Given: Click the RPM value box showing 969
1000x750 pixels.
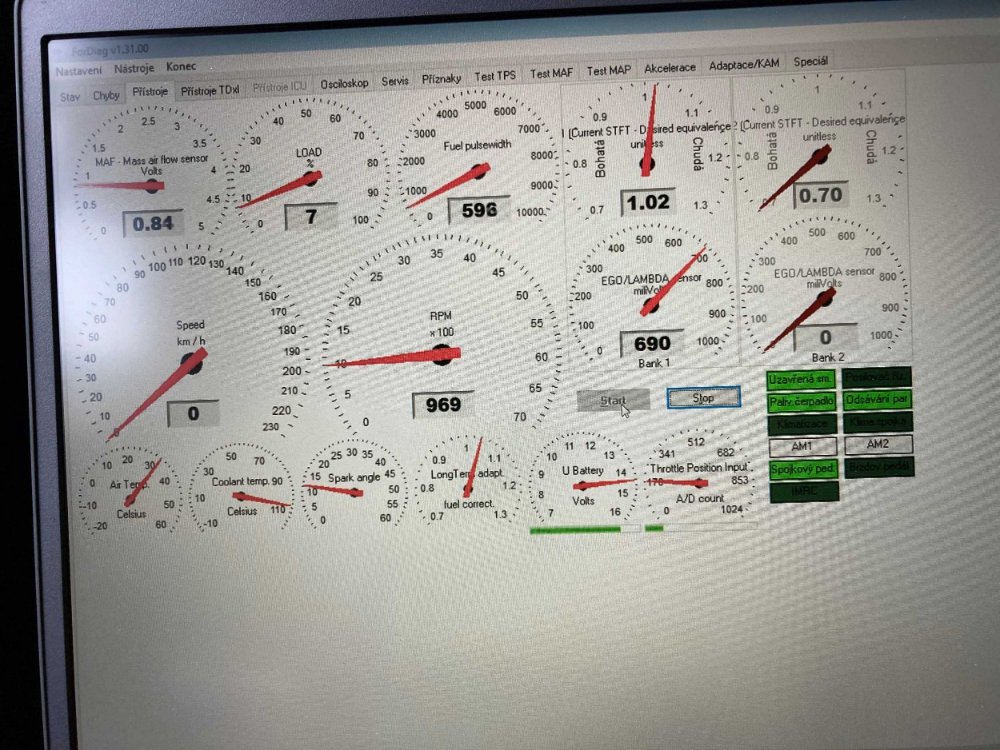Looking at the screenshot, I should pyautogui.click(x=443, y=404).
